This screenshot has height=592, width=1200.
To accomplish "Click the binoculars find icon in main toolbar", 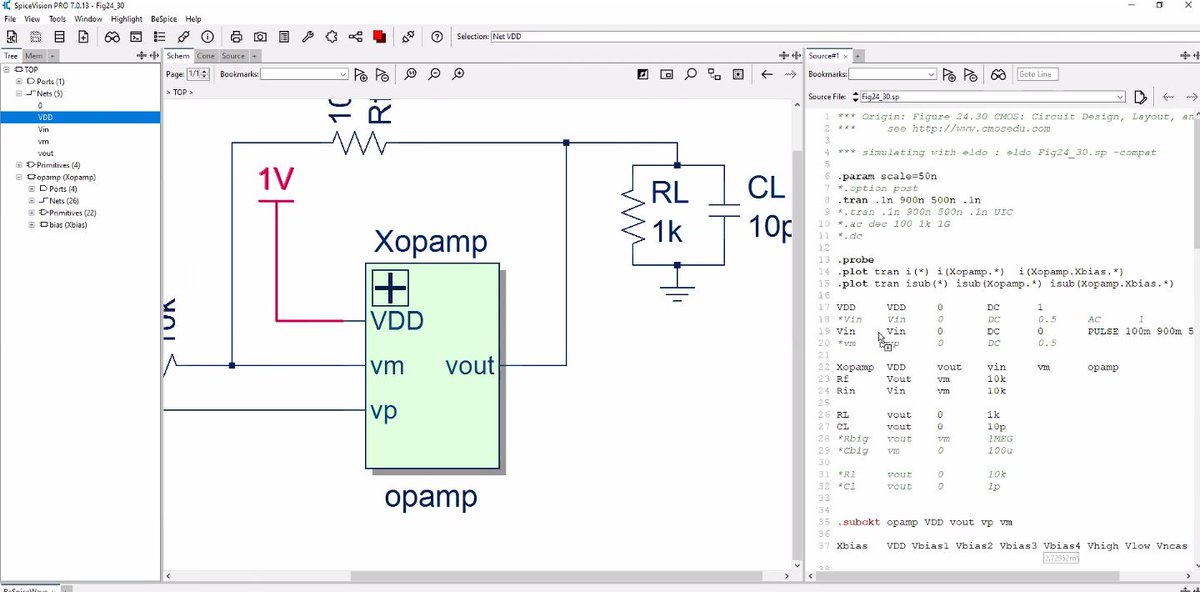I will (112, 36).
